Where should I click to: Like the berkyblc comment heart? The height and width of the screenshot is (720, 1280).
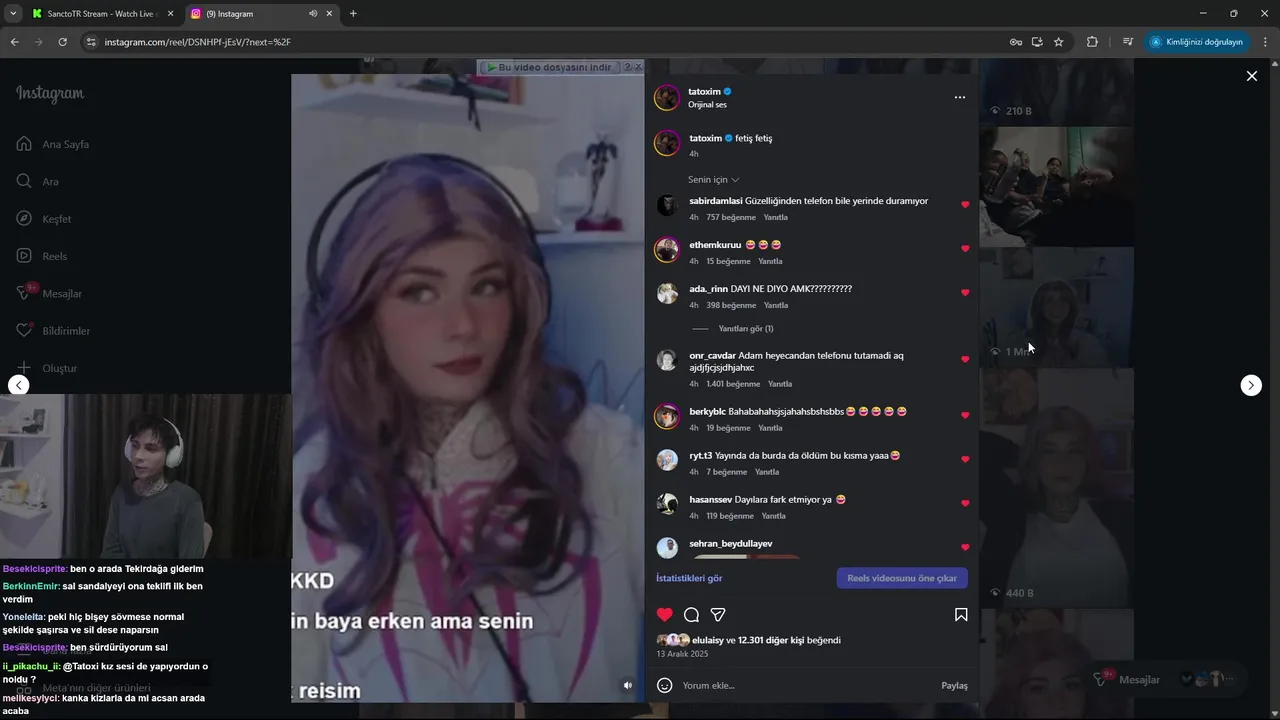pos(965,415)
